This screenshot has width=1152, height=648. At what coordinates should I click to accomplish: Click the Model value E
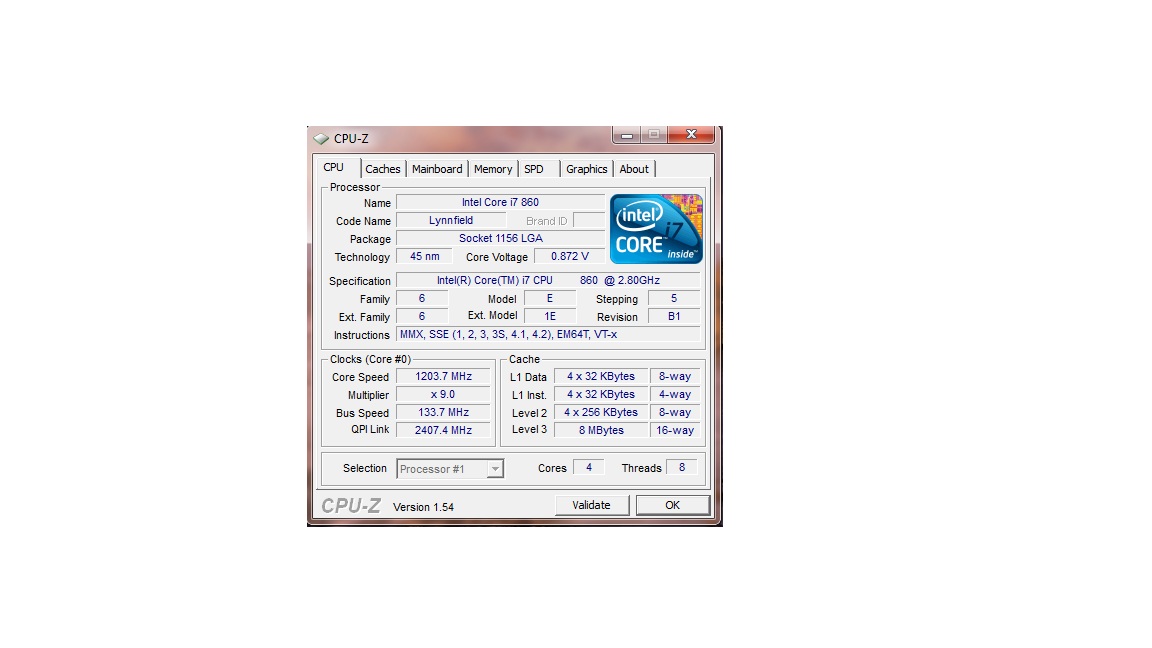[x=550, y=298]
